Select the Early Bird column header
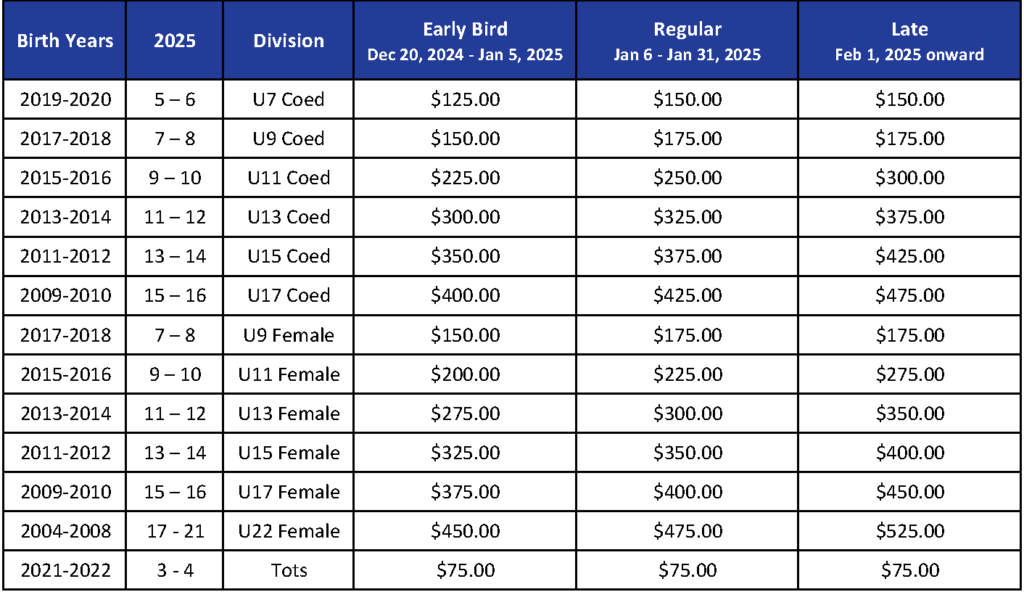Image resolution: width=1024 pixels, height=592 pixels. (465, 41)
